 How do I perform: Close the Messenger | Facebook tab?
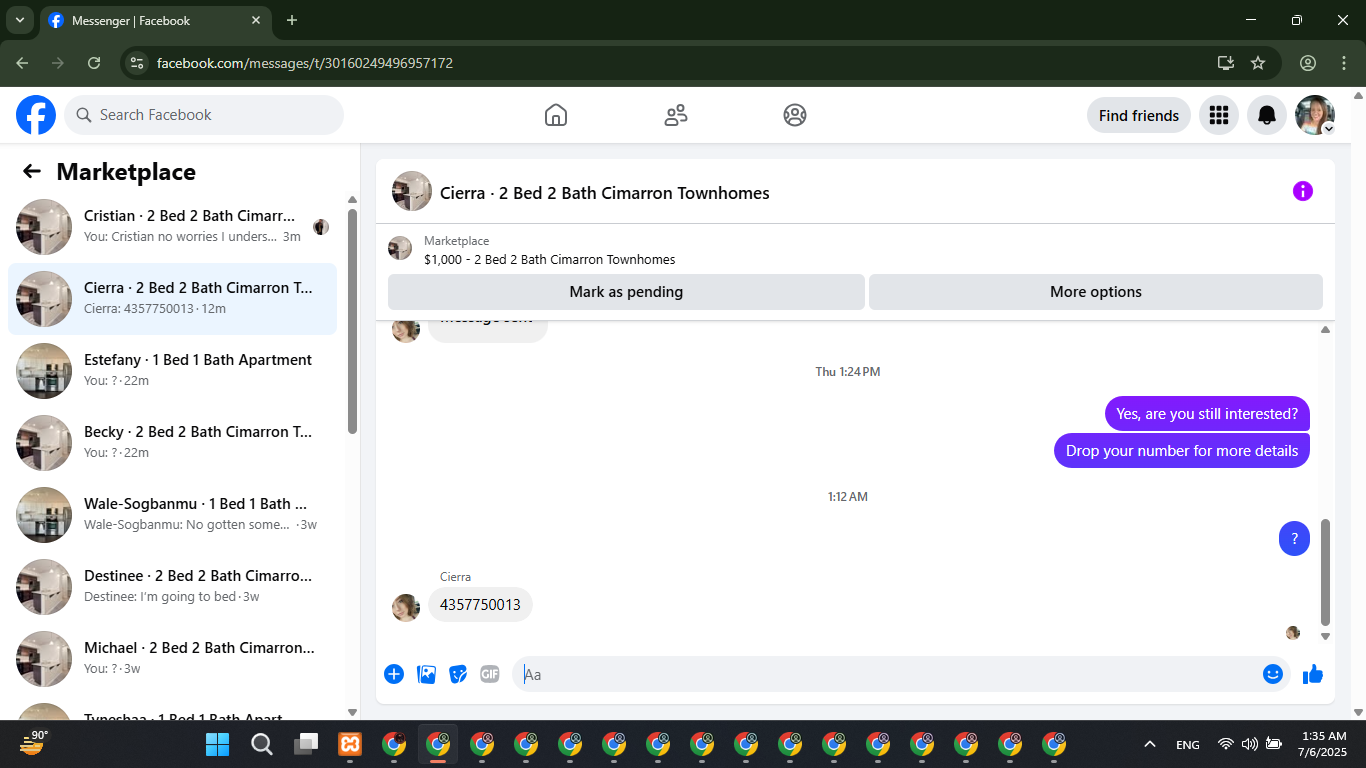tap(257, 20)
